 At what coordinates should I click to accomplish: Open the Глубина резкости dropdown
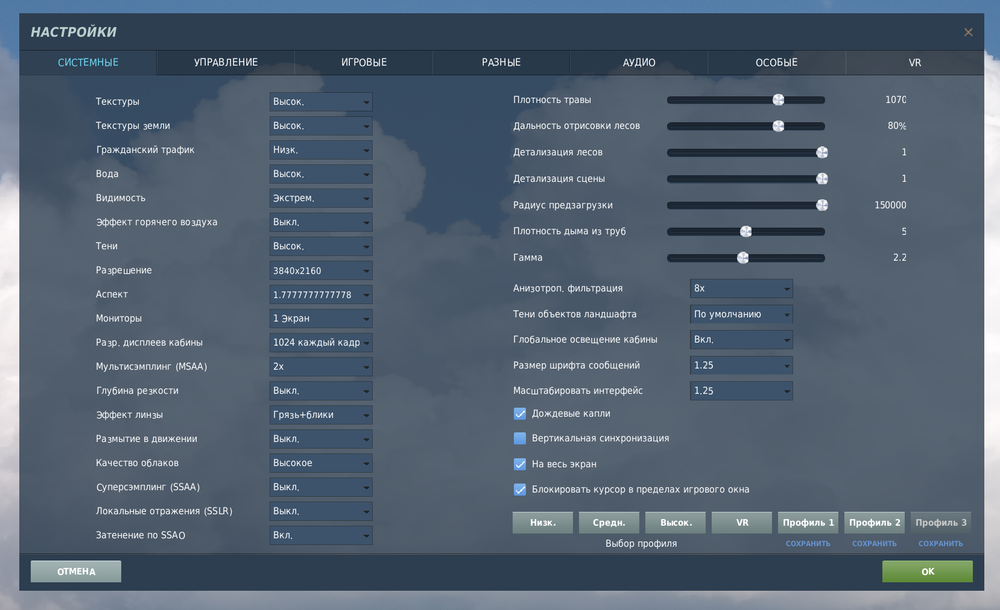(321, 391)
